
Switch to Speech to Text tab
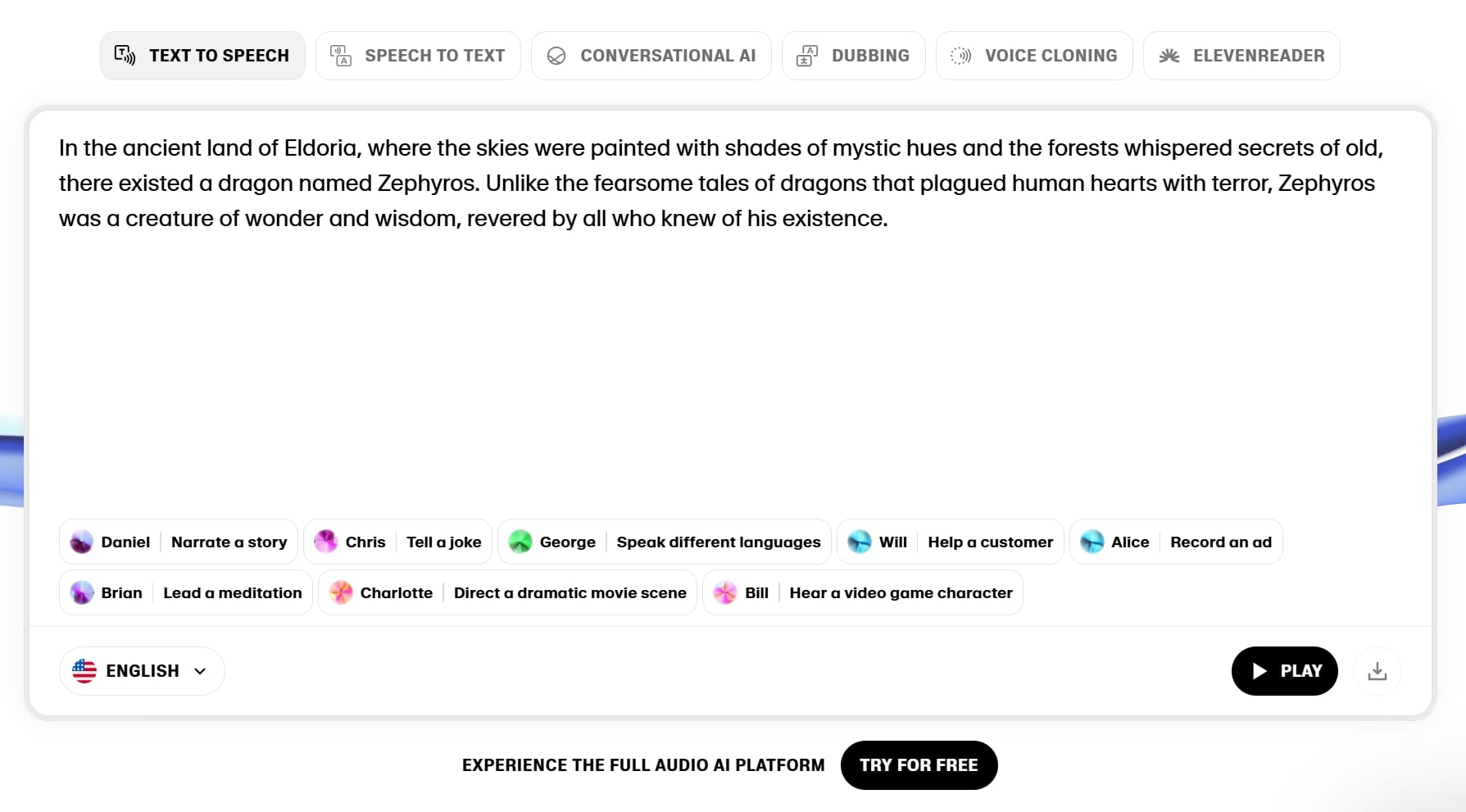coord(418,56)
